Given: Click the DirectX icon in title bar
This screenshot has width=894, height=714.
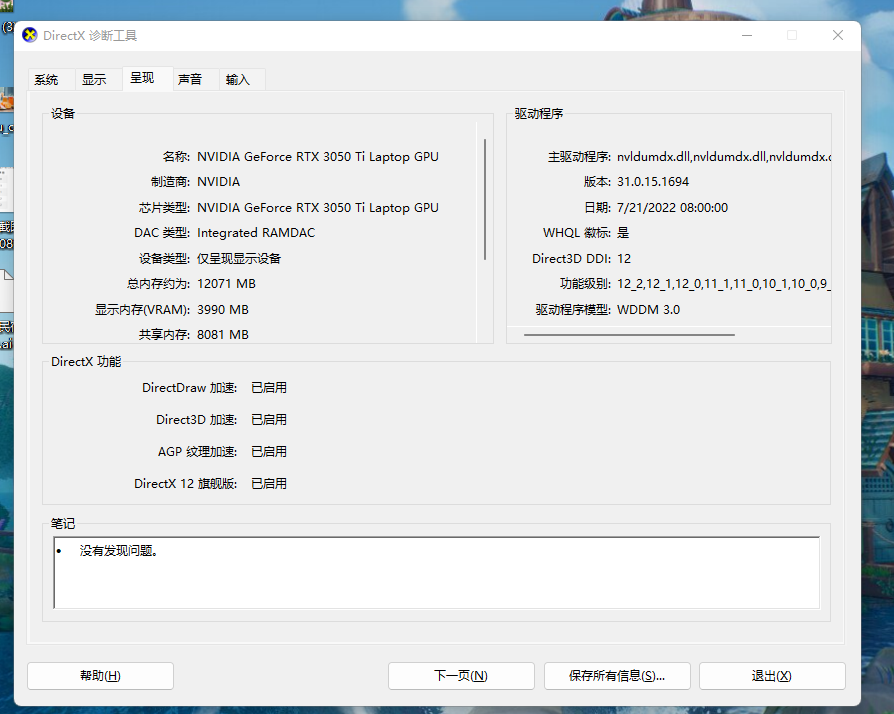Looking at the screenshot, I should point(30,36).
